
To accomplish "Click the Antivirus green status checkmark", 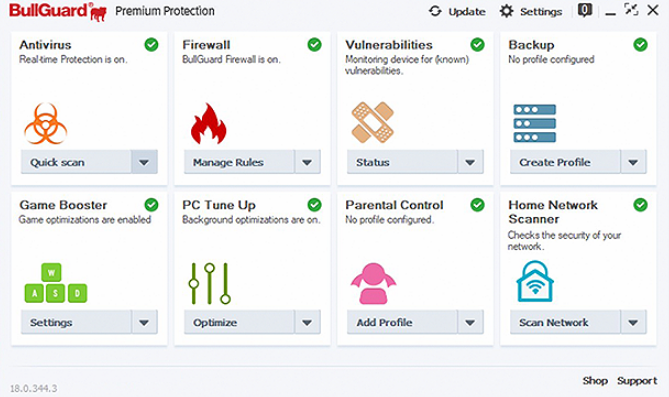I will pos(151,44).
